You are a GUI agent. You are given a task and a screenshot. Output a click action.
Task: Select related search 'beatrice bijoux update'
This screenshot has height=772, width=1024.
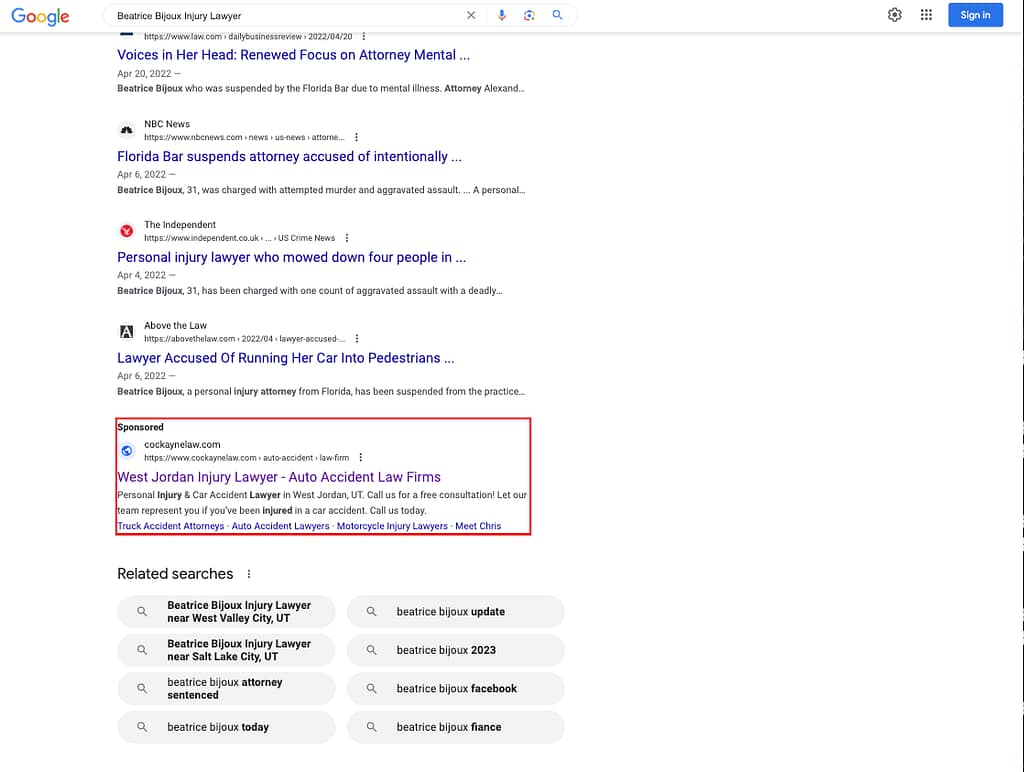455,612
